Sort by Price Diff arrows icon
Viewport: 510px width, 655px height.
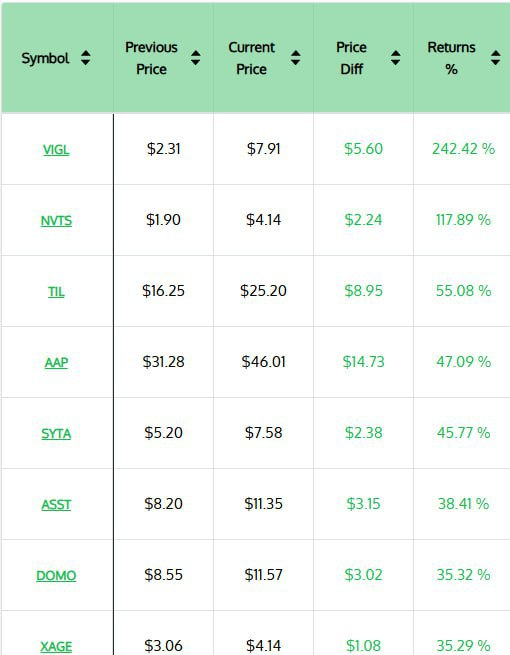[x=396, y=58]
